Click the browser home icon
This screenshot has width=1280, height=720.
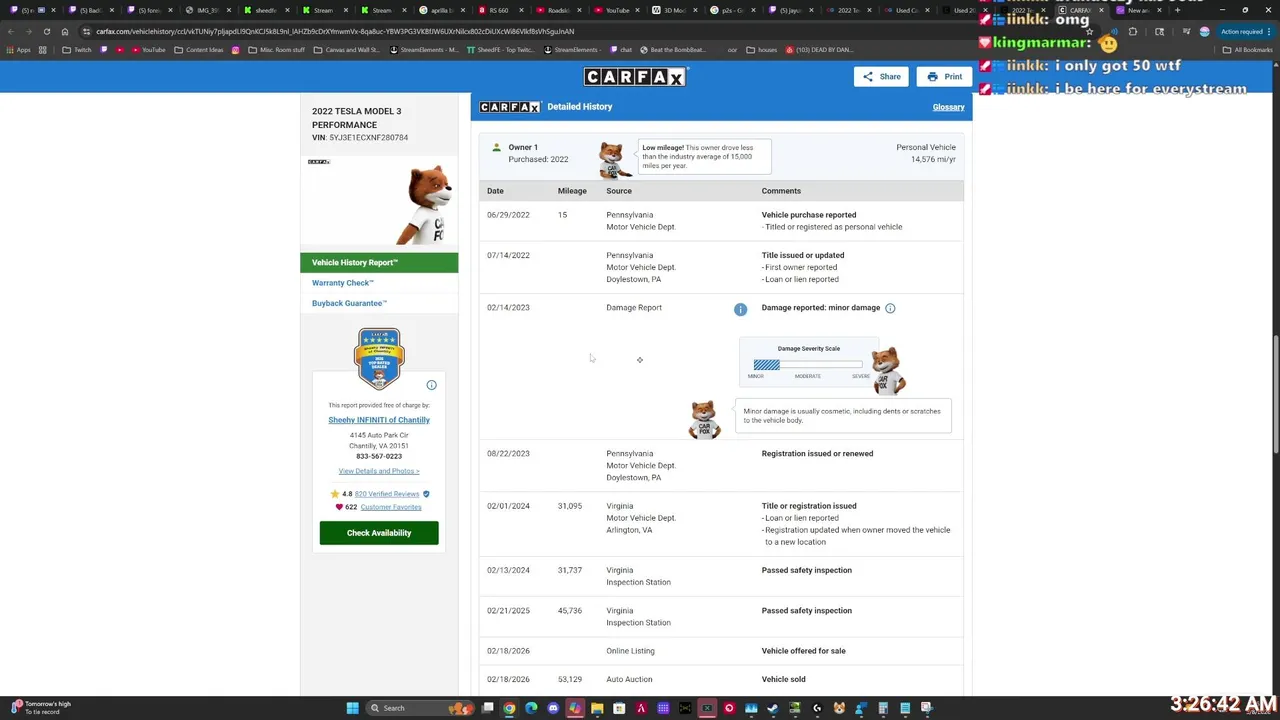[x=65, y=31]
